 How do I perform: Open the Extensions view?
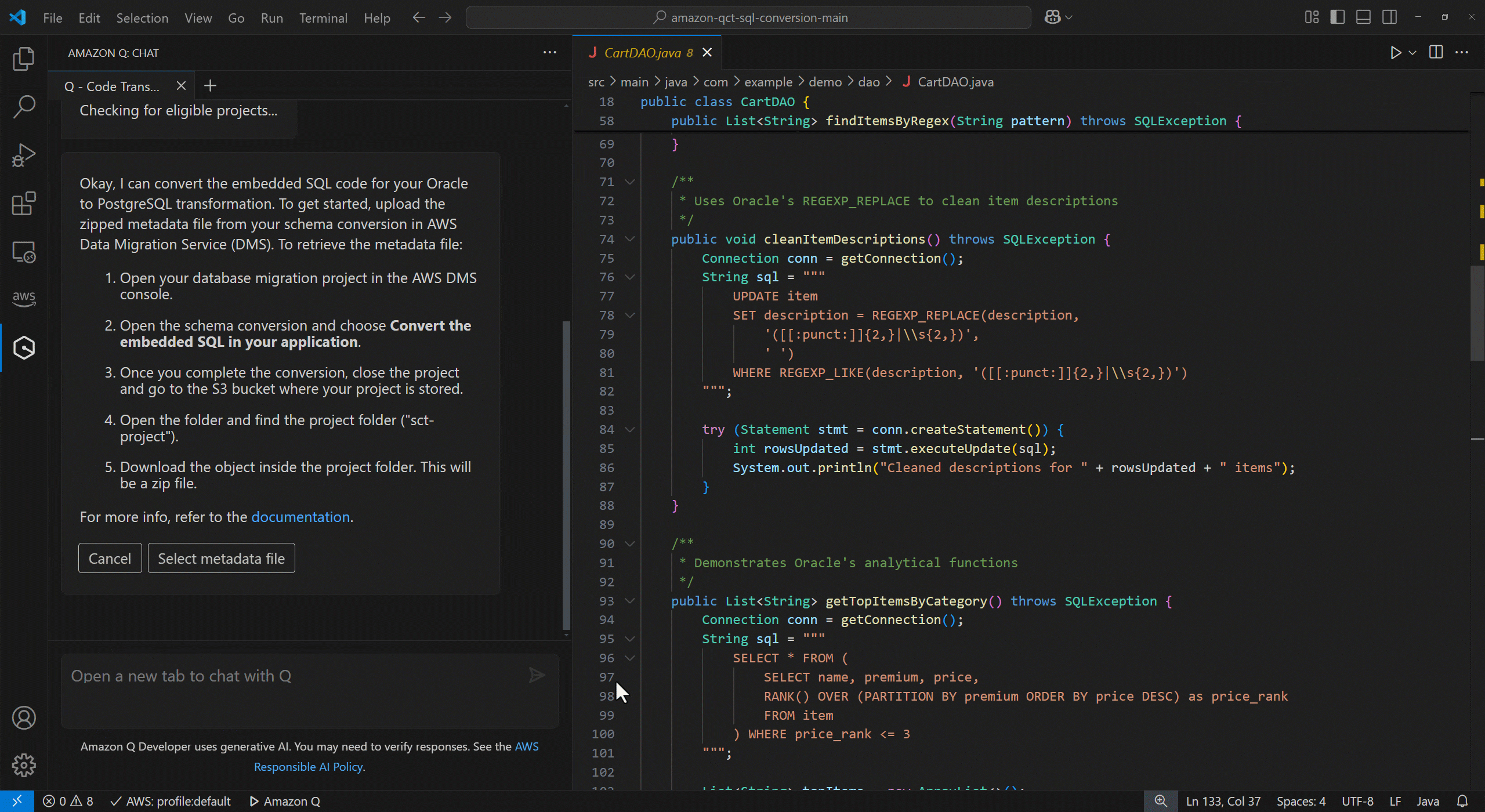pos(24,204)
